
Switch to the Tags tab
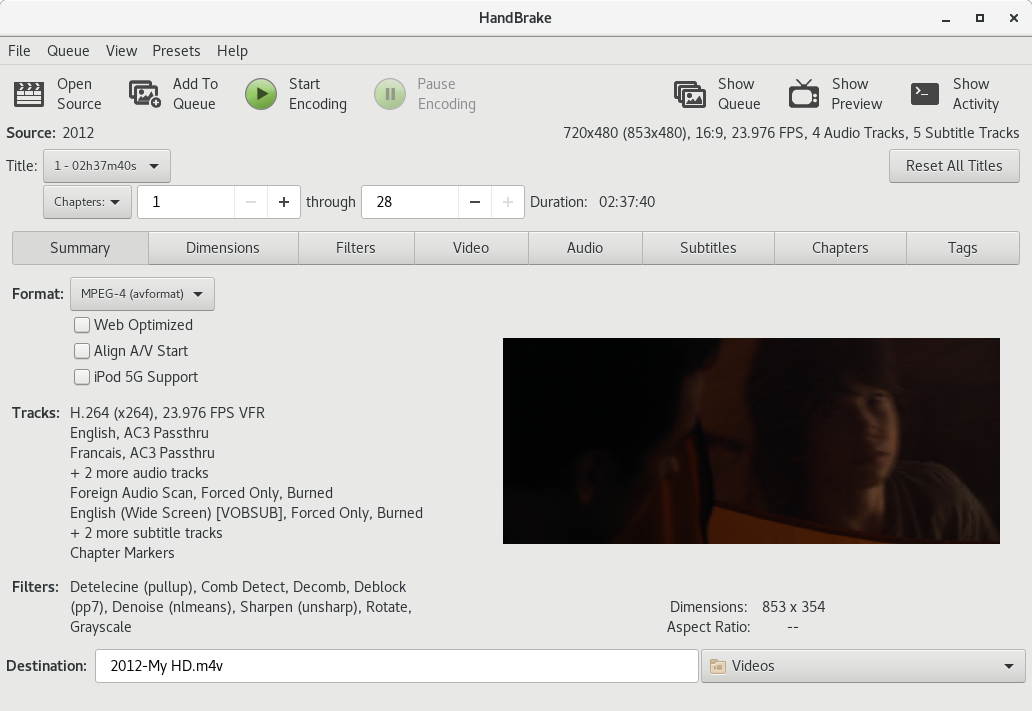[x=963, y=248]
